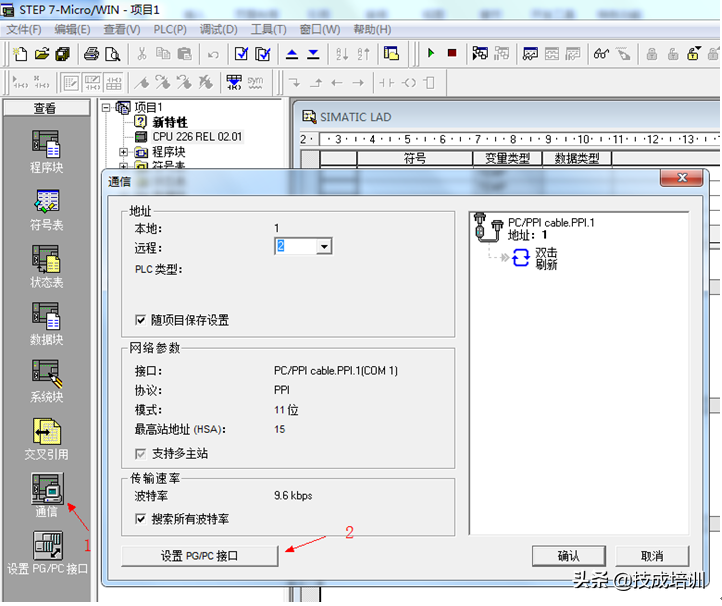The width and height of the screenshot is (722, 606).
Task: Open 程序块 in the view sidebar
Action: click(x=46, y=152)
